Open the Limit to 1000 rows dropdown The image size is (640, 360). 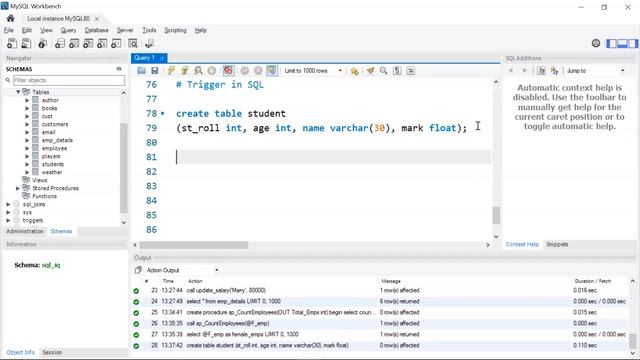coord(313,71)
